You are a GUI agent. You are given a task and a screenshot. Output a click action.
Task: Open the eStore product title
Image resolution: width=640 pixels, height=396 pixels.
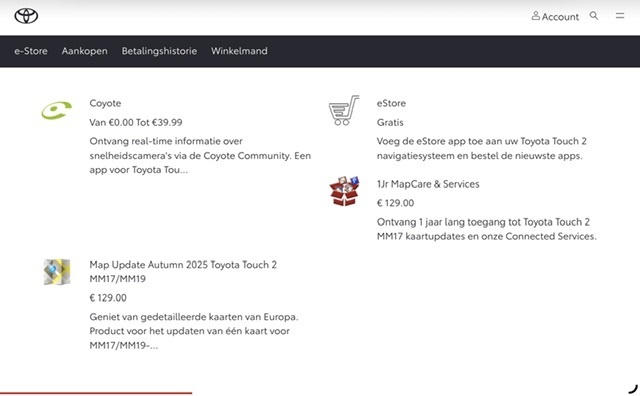point(391,103)
